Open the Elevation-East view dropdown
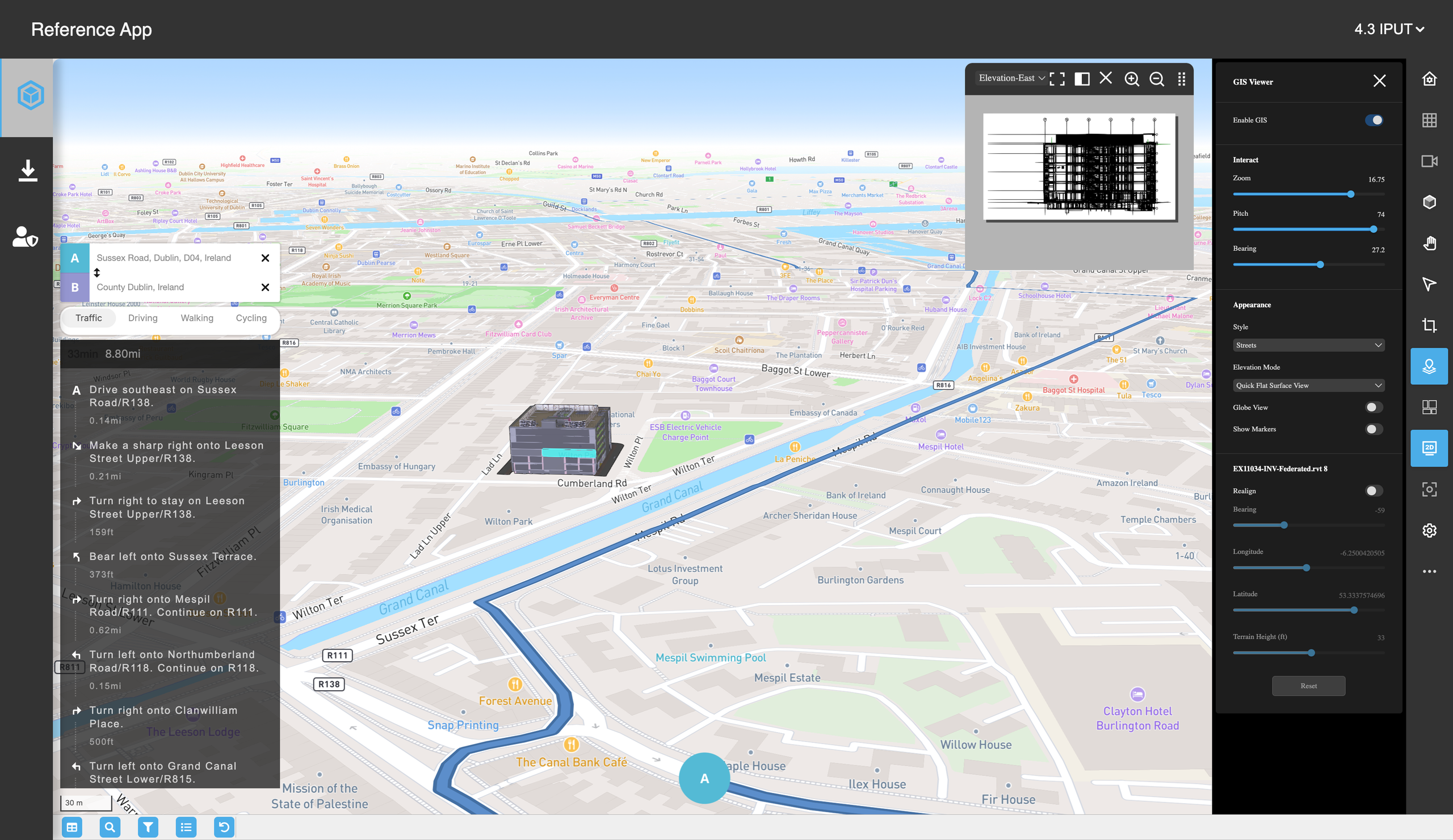Screen dimensions: 1453x840 1011,78
